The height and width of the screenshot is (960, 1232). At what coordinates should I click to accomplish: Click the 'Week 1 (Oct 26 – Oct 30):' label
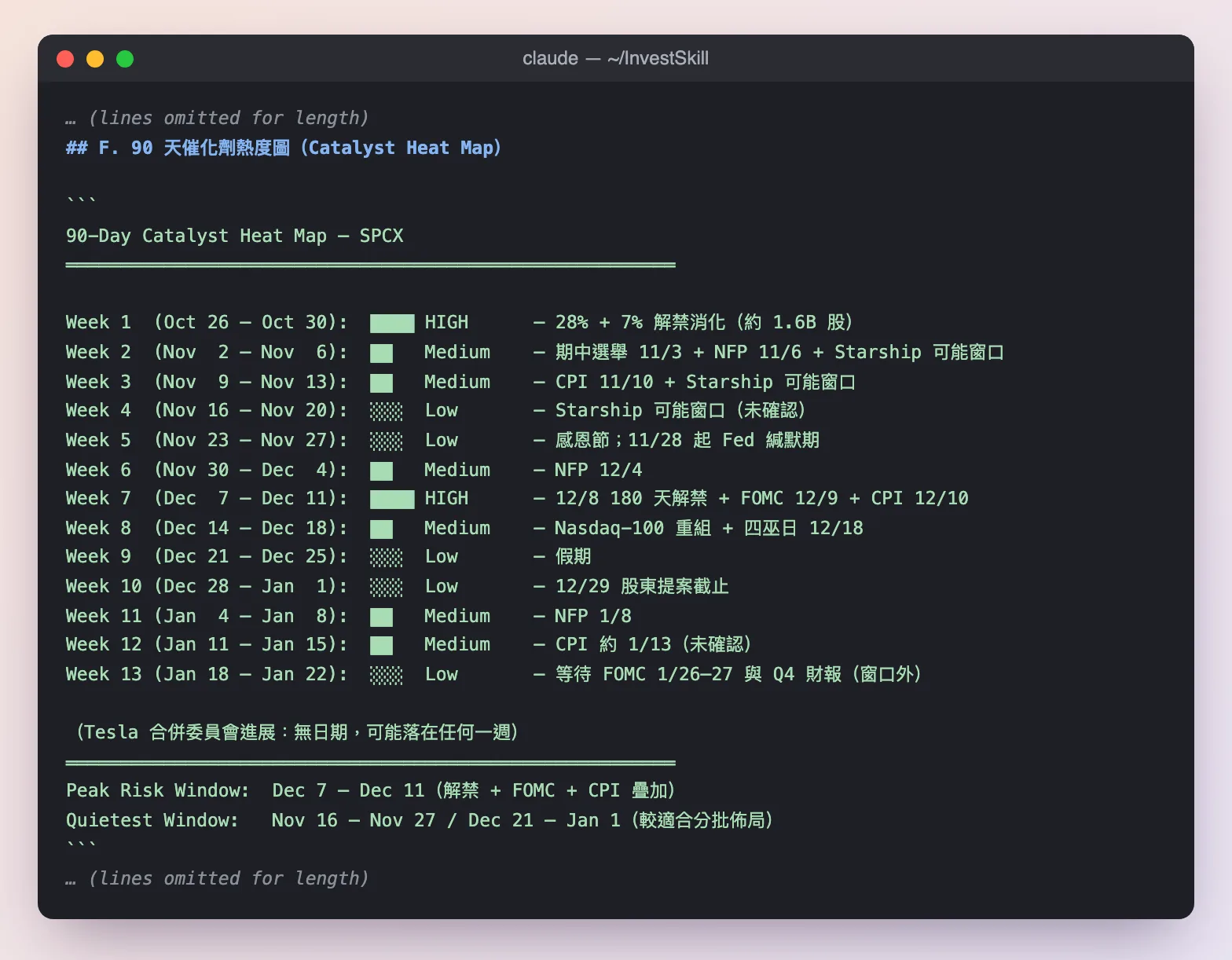coord(207,322)
